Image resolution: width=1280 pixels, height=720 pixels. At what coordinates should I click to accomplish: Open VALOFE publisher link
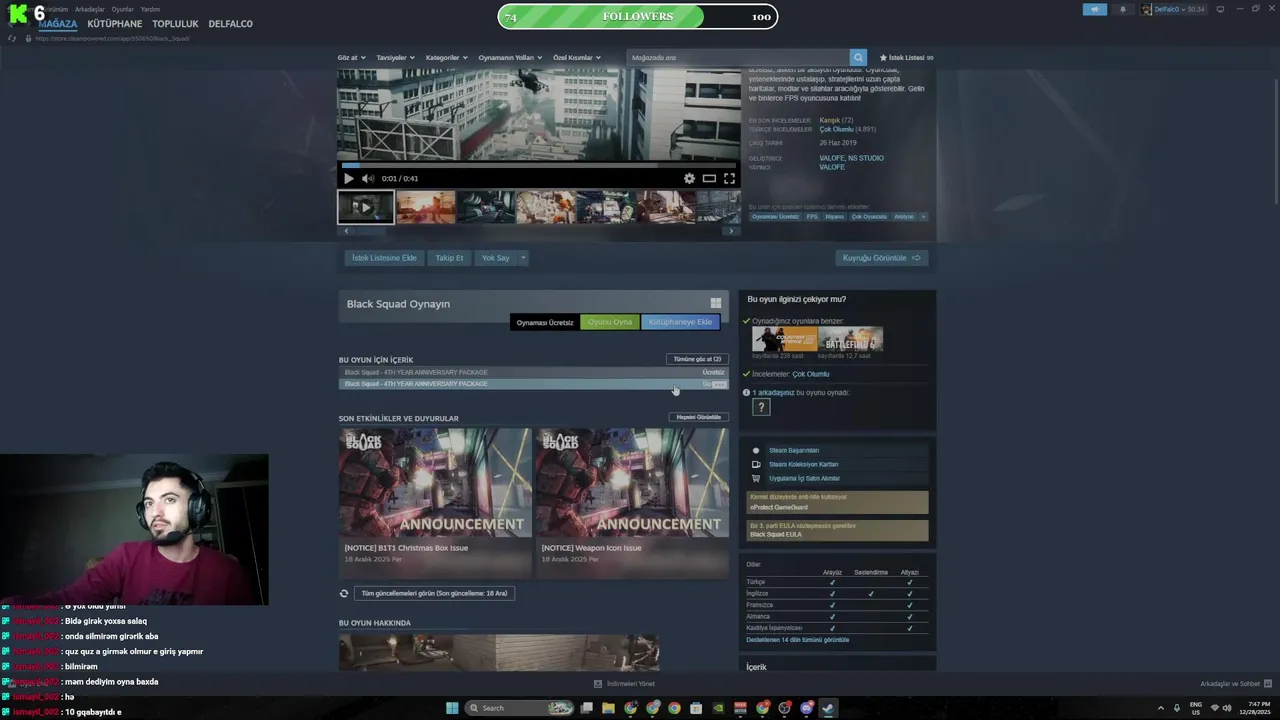[x=832, y=167]
